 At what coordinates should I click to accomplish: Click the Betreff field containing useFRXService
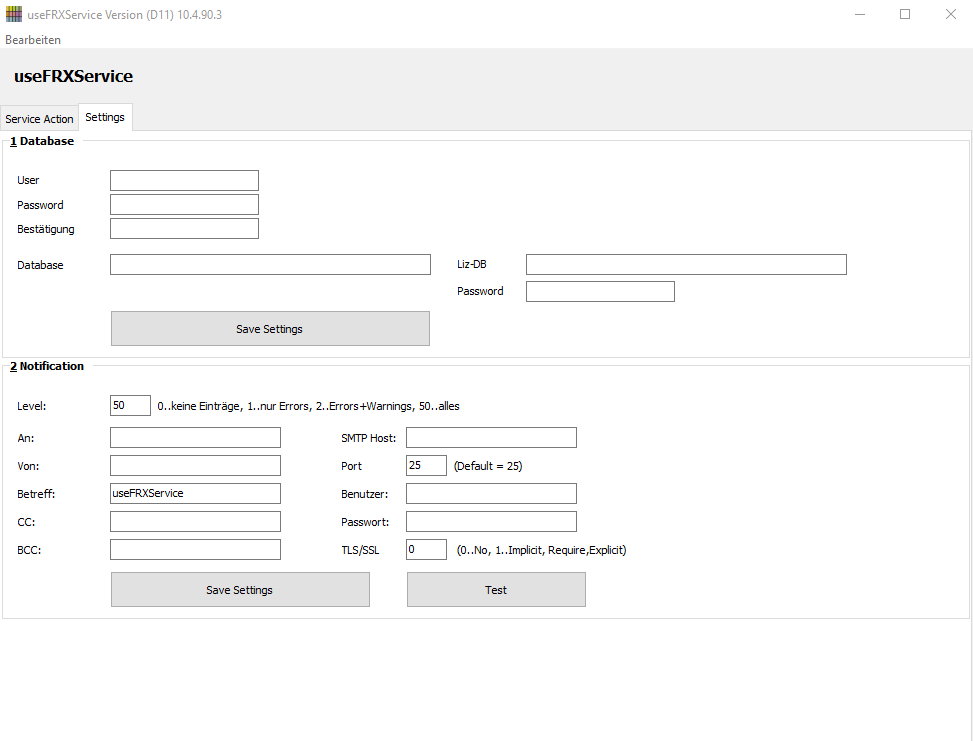195,493
